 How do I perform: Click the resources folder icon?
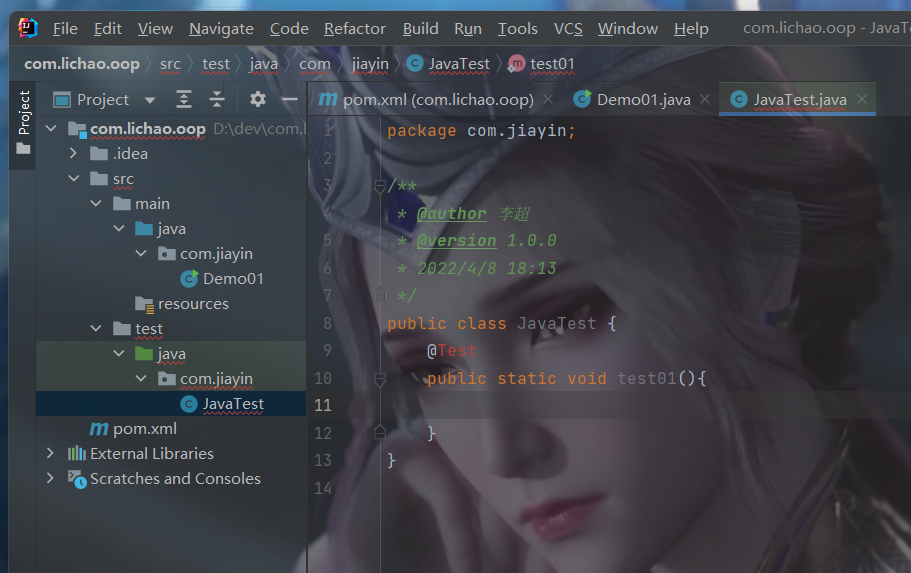click(x=144, y=304)
